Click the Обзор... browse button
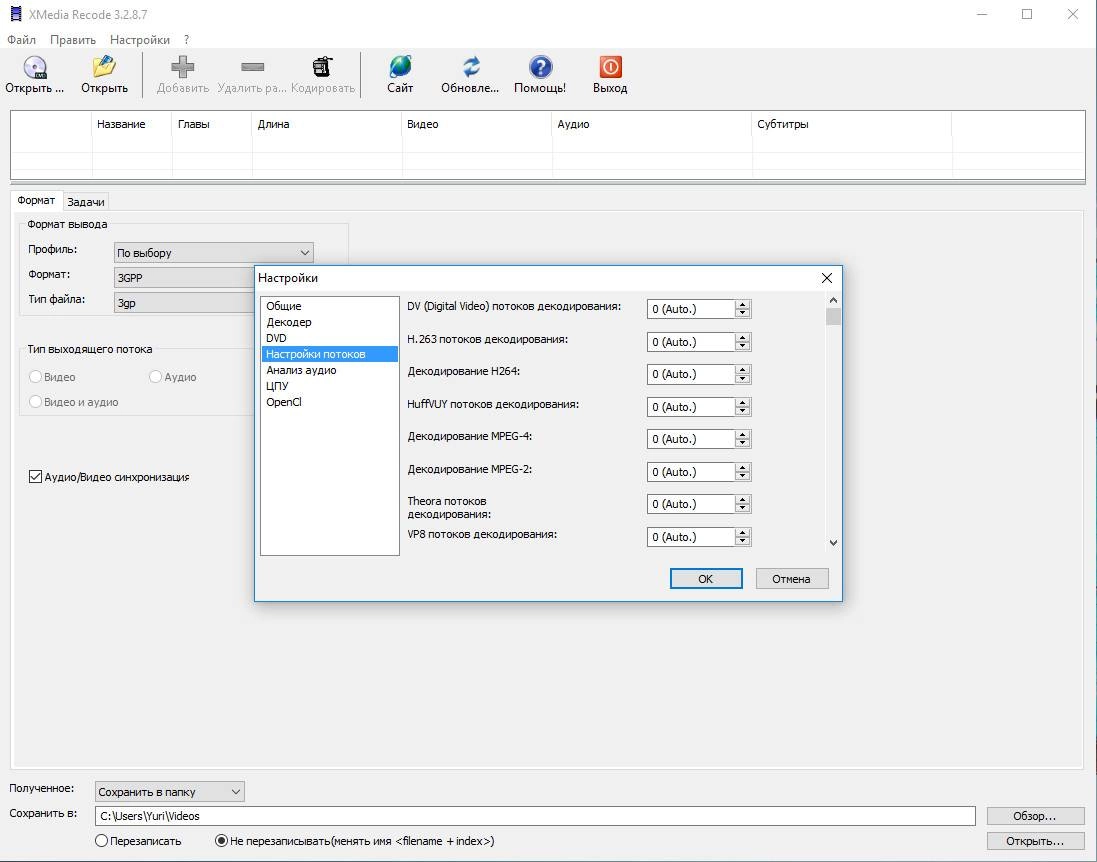This screenshot has height=862, width=1097. coord(1035,816)
